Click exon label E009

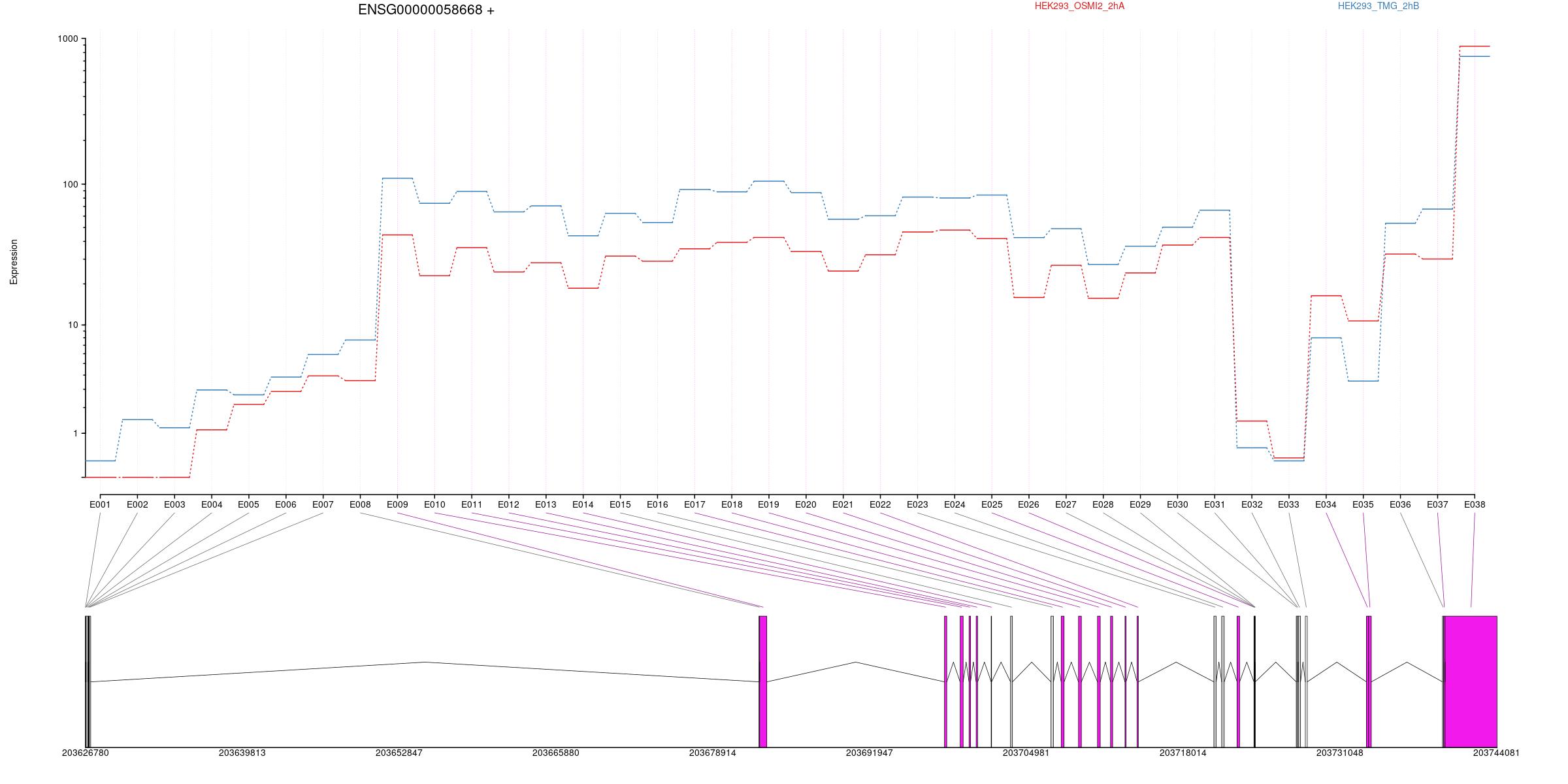[x=397, y=504]
